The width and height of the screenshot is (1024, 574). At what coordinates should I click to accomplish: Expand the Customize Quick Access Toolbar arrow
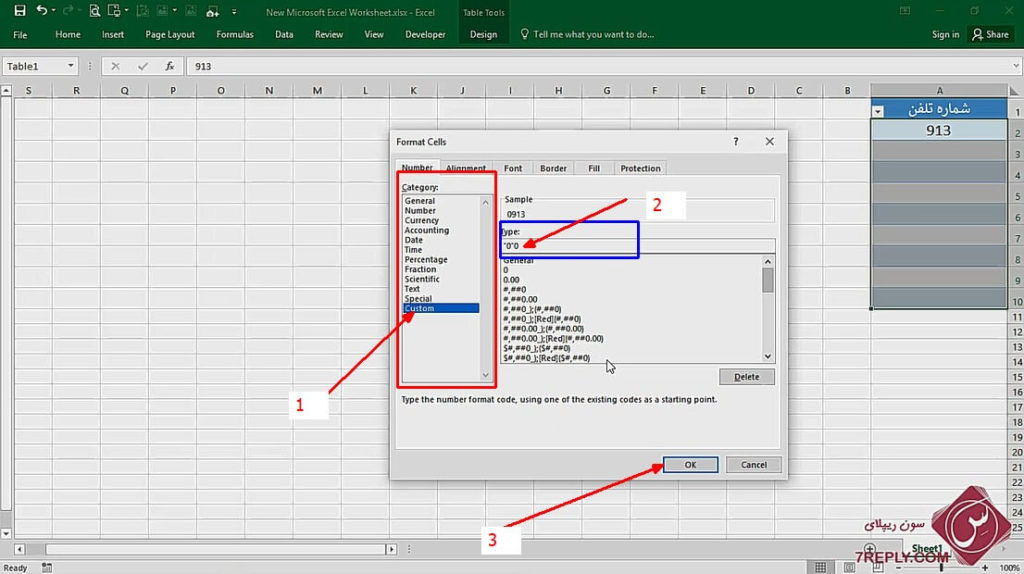(234, 11)
